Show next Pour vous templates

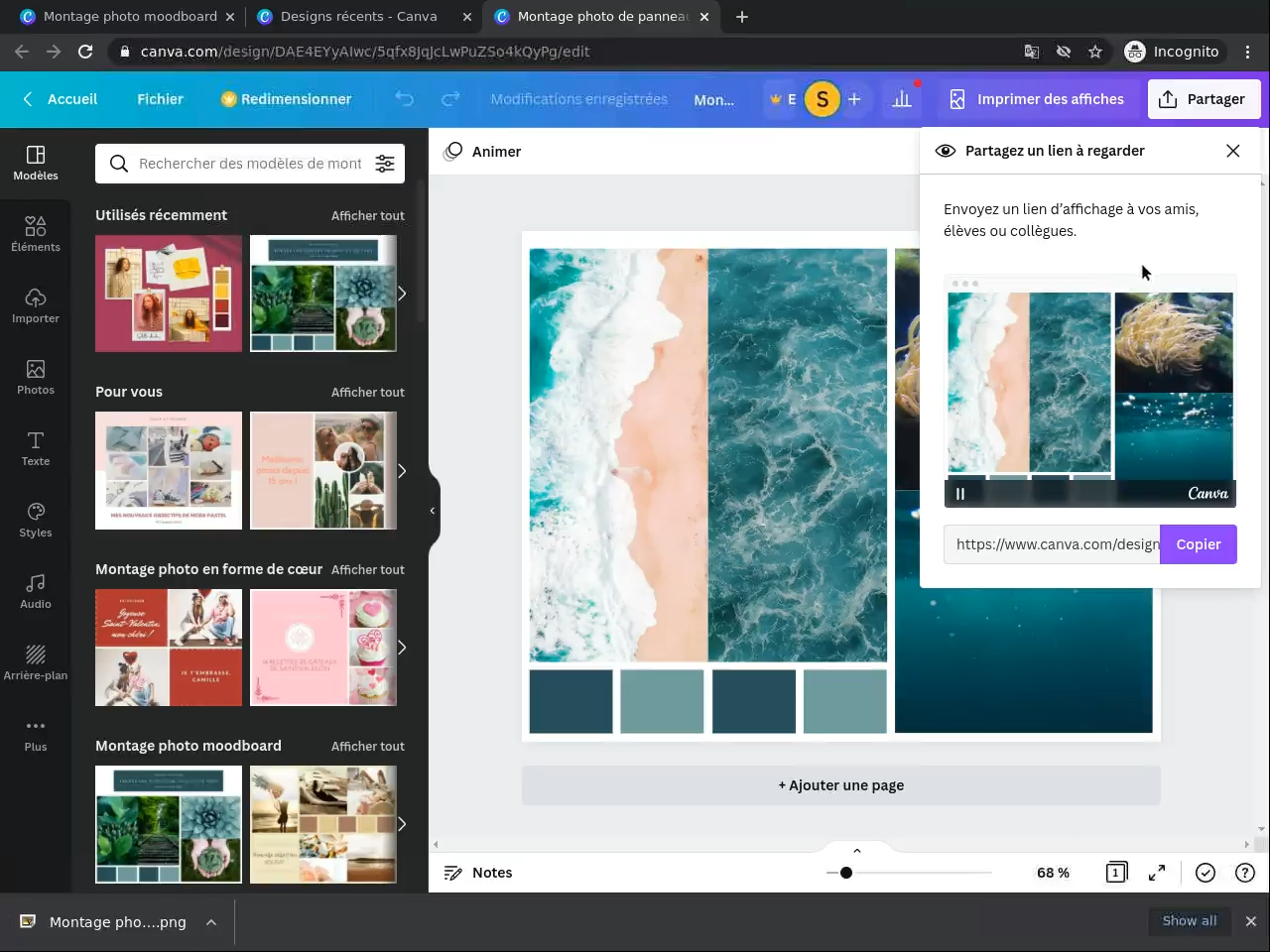(402, 470)
